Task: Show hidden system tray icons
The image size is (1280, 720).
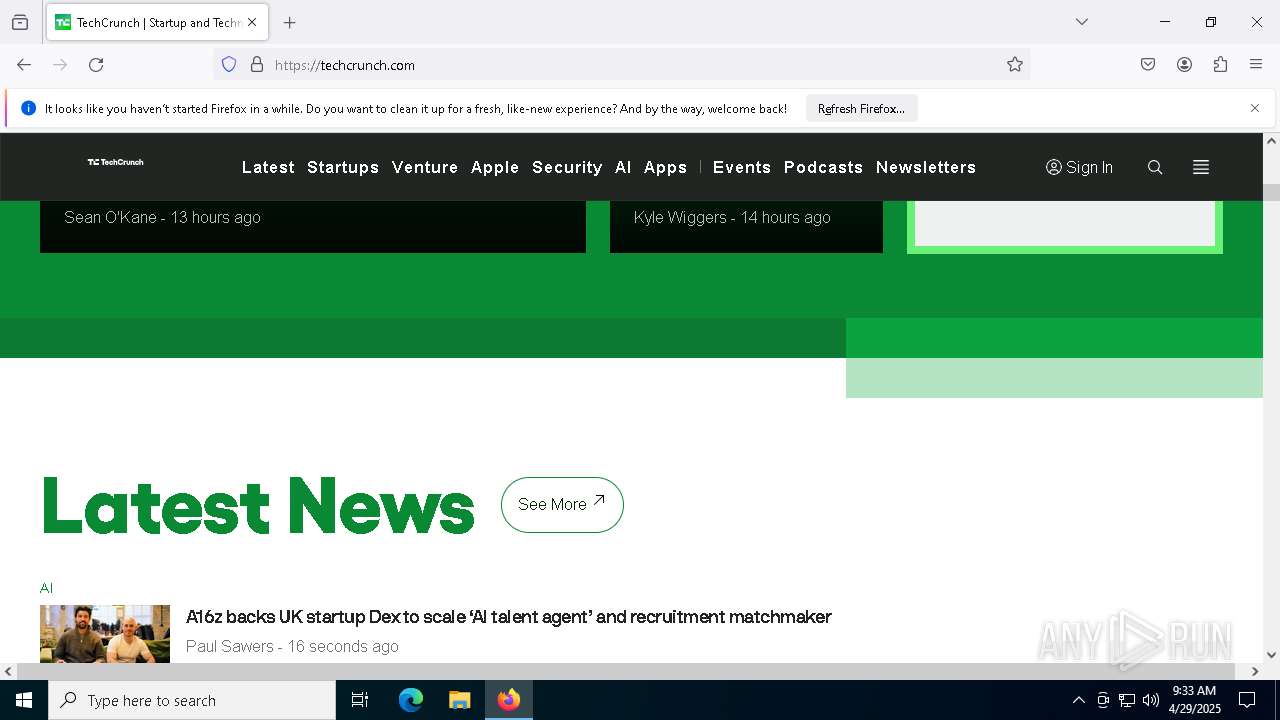Action: (x=1078, y=700)
